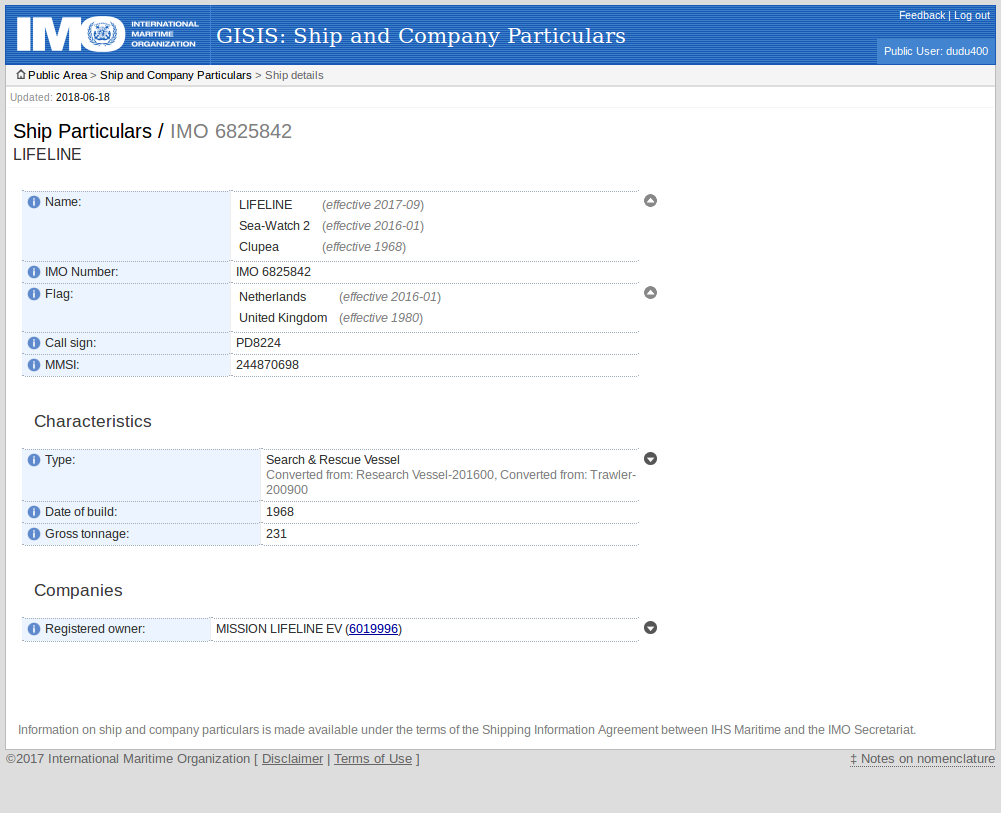Click the gross tonnage value 231

click(x=276, y=534)
